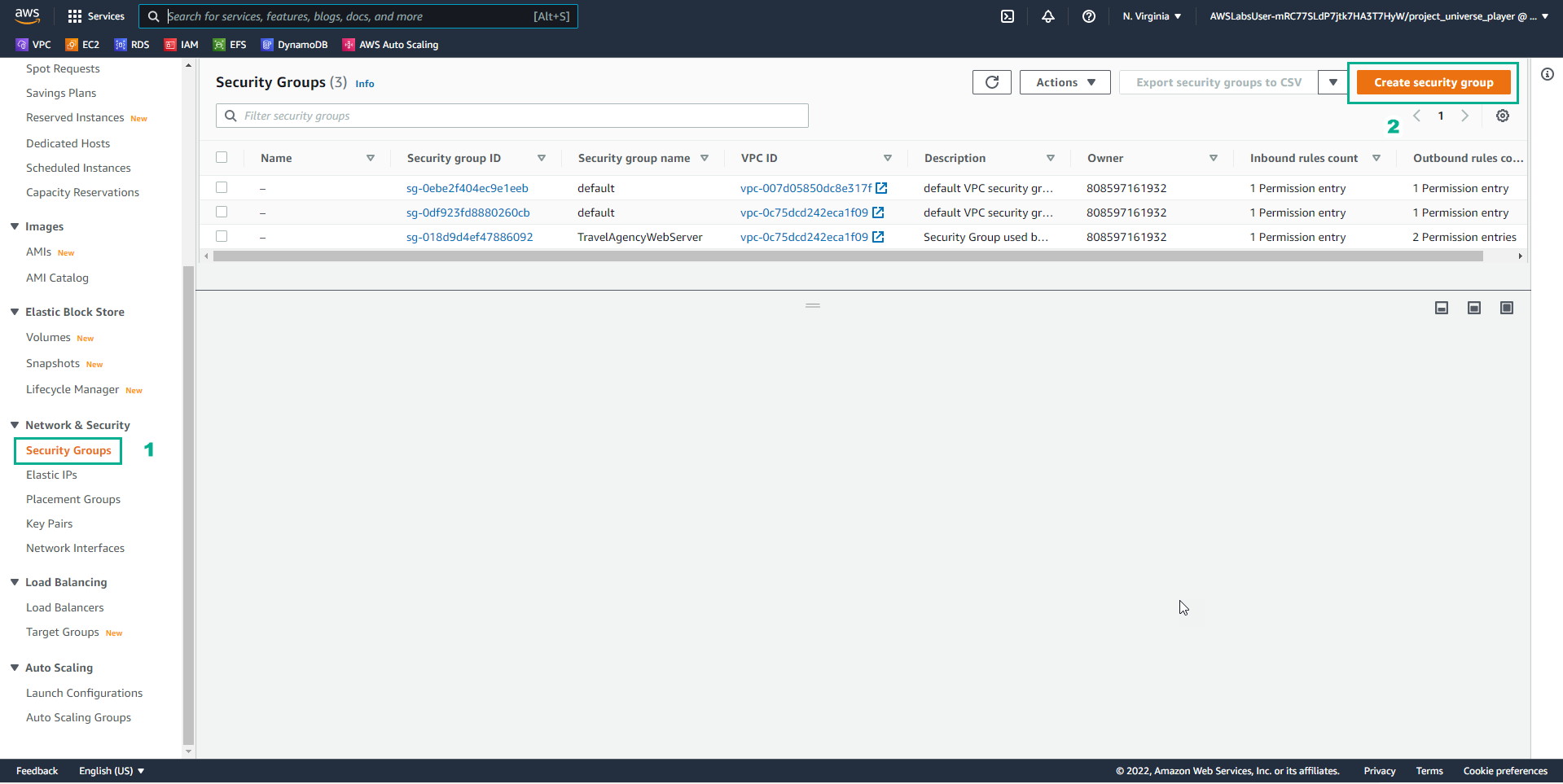Click Create security group button
Viewport: 1563px width, 784px height.
coord(1433,82)
